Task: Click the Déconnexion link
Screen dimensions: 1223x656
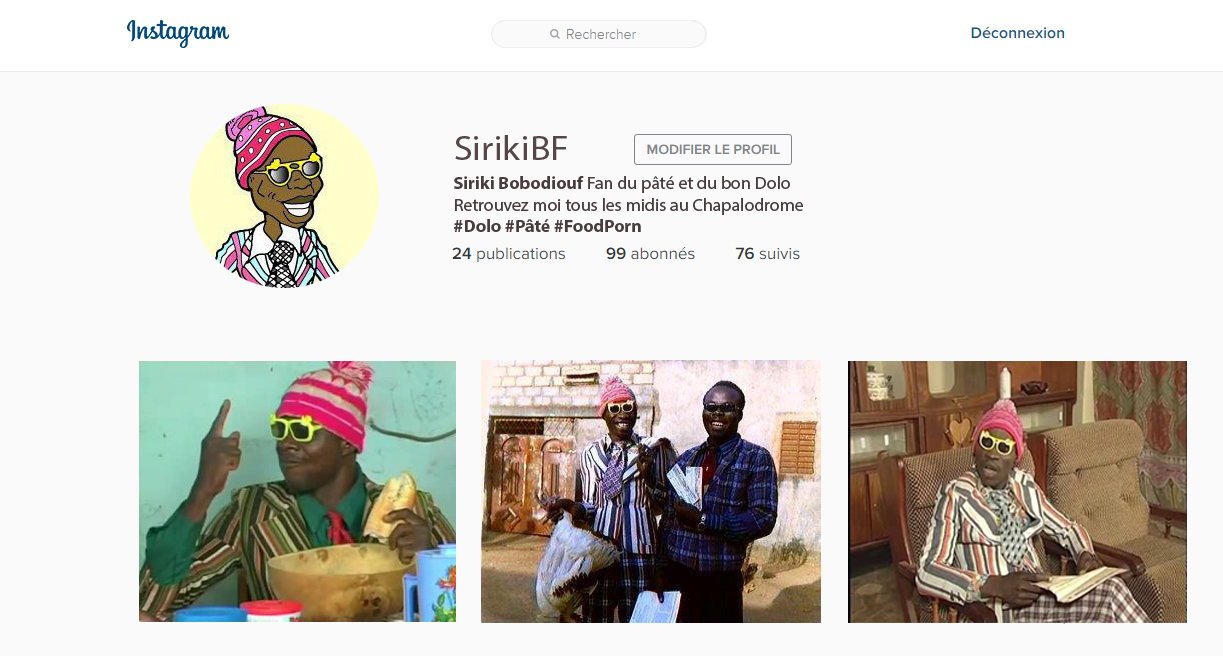Action: click(x=1017, y=33)
